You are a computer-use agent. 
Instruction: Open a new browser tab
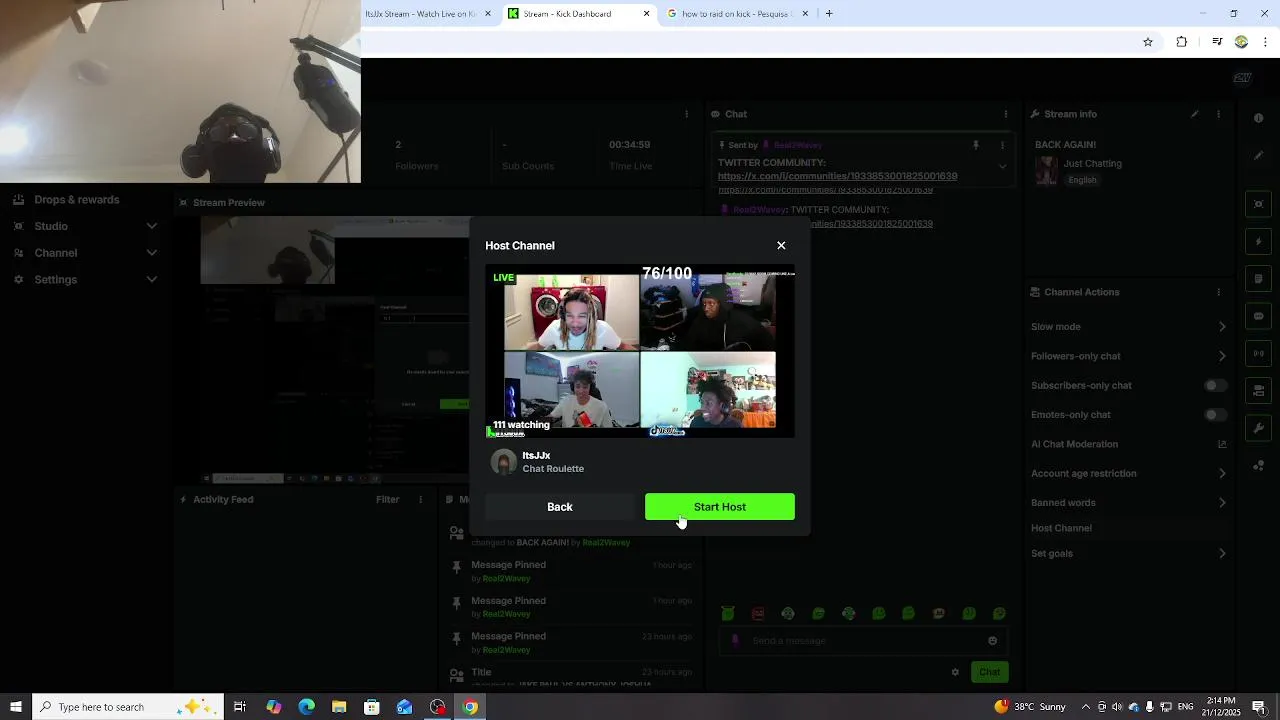[x=829, y=14]
